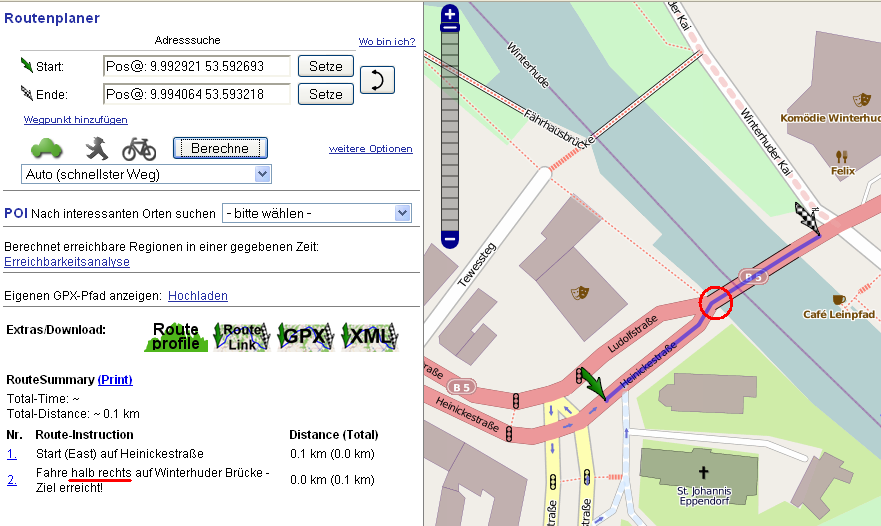Click Setze button for Start position
This screenshot has width=881, height=526.
tap(326, 66)
